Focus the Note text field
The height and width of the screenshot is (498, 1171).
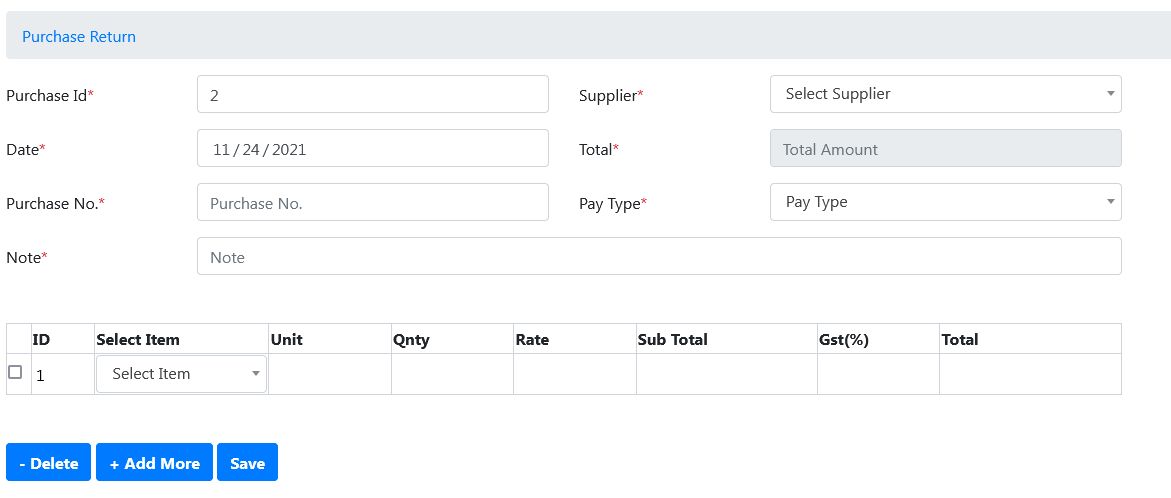coord(658,256)
